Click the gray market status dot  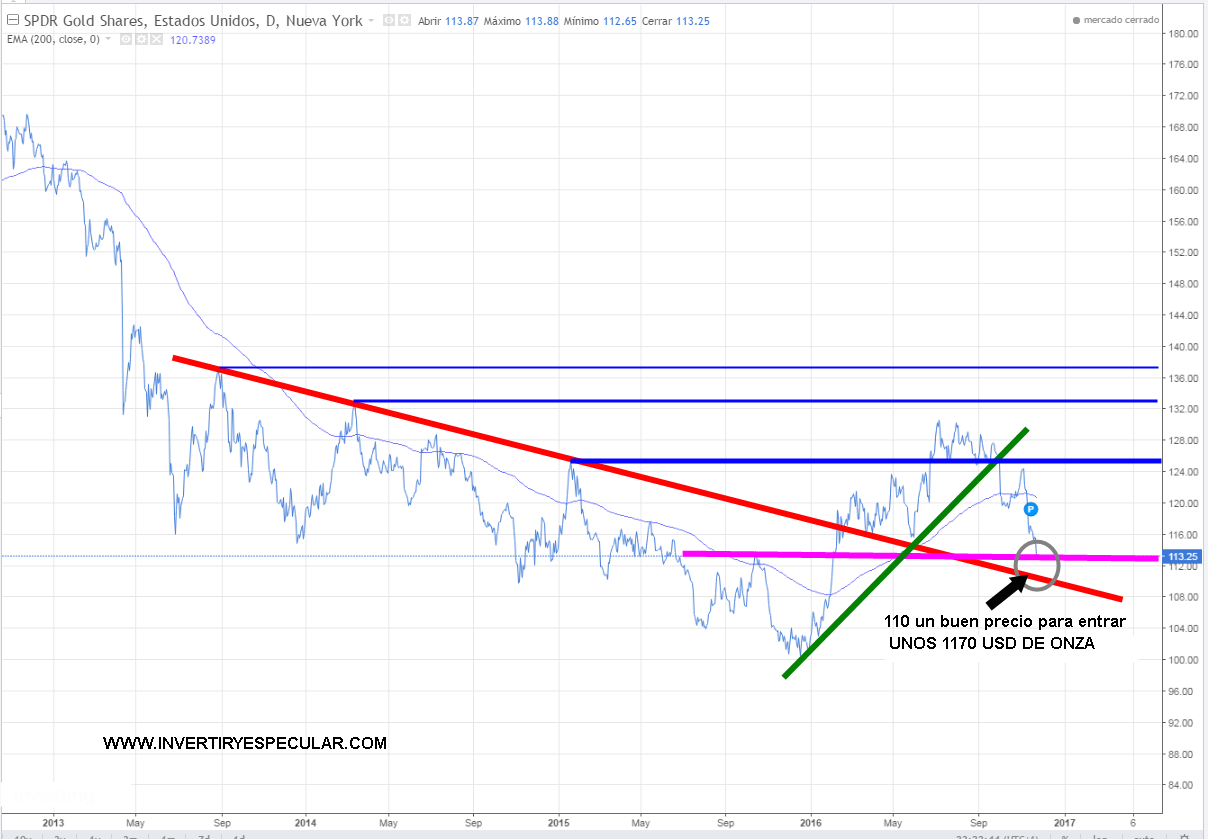pos(1076,20)
